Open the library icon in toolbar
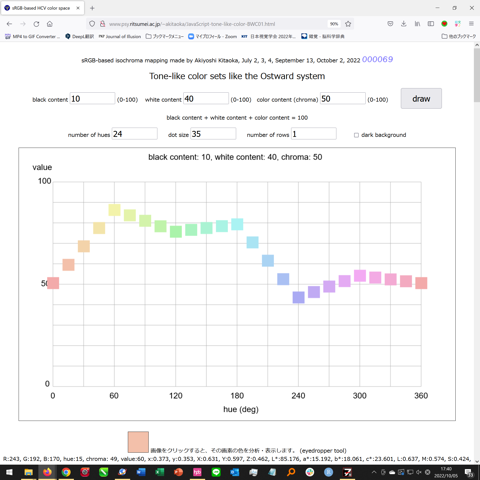480x480 pixels. click(417, 24)
